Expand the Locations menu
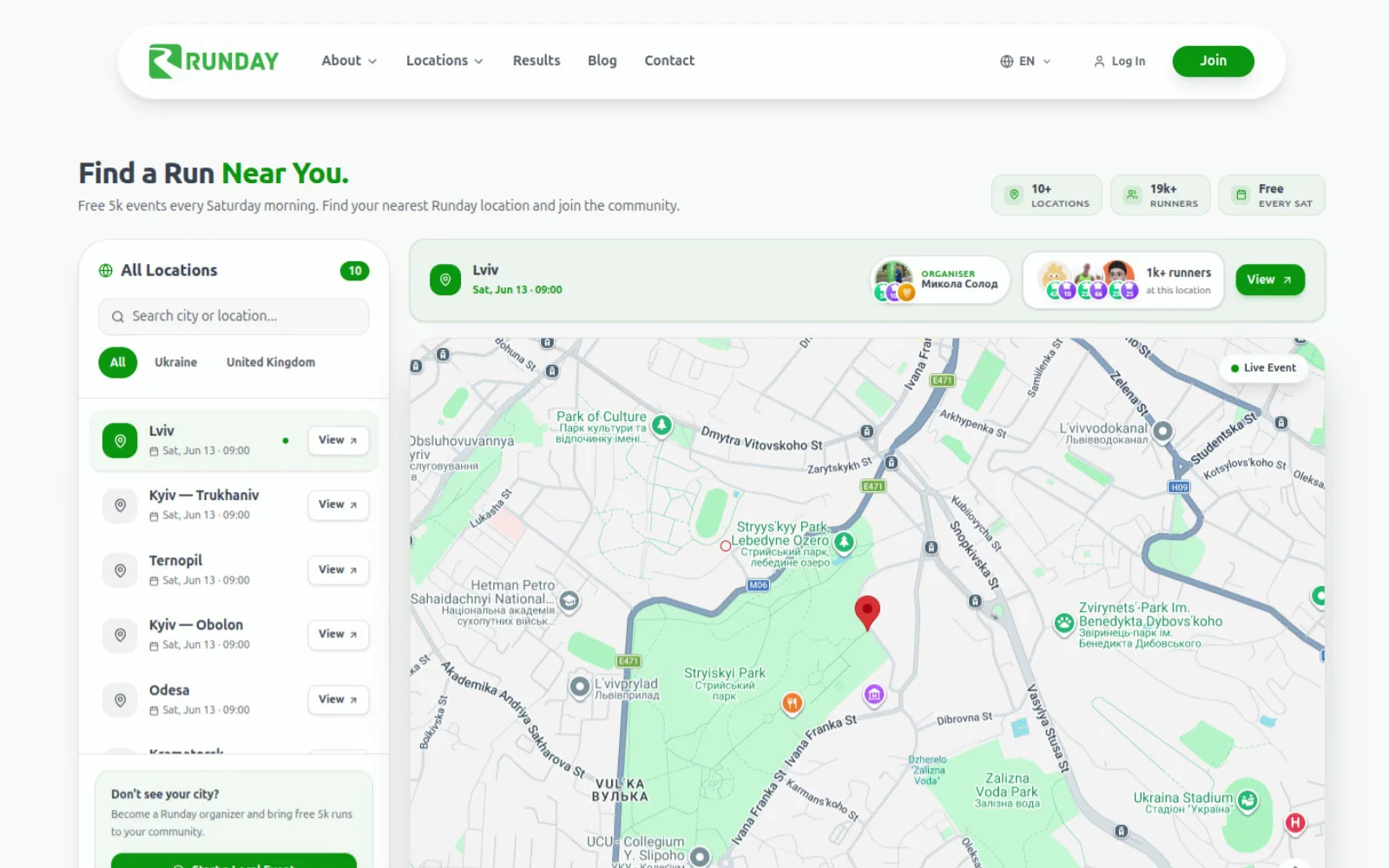The width and height of the screenshot is (1389, 868). tap(444, 61)
